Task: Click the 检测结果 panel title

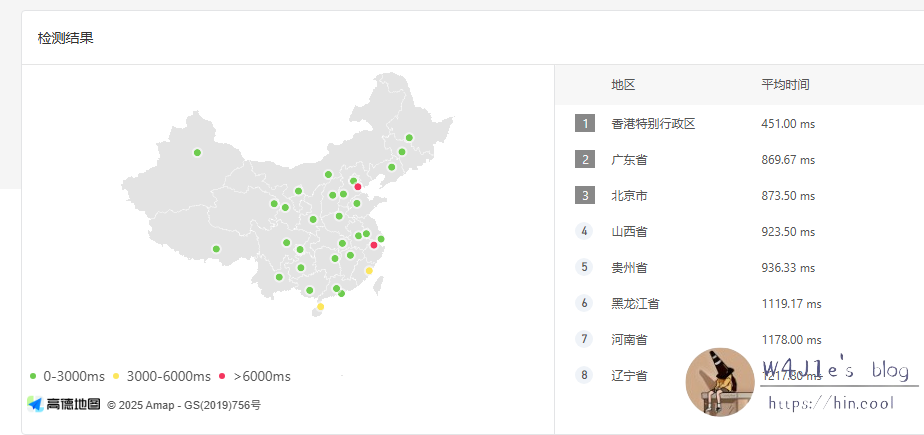Action: click(65, 38)
